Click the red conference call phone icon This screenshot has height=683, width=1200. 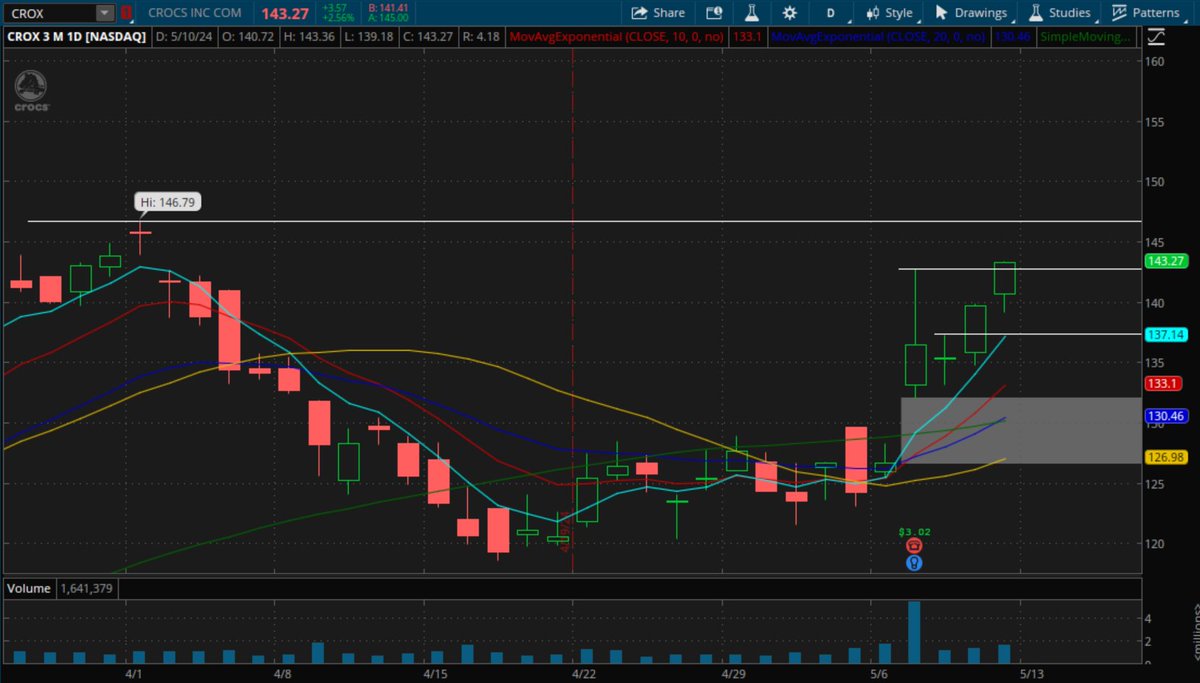[913, 546]
